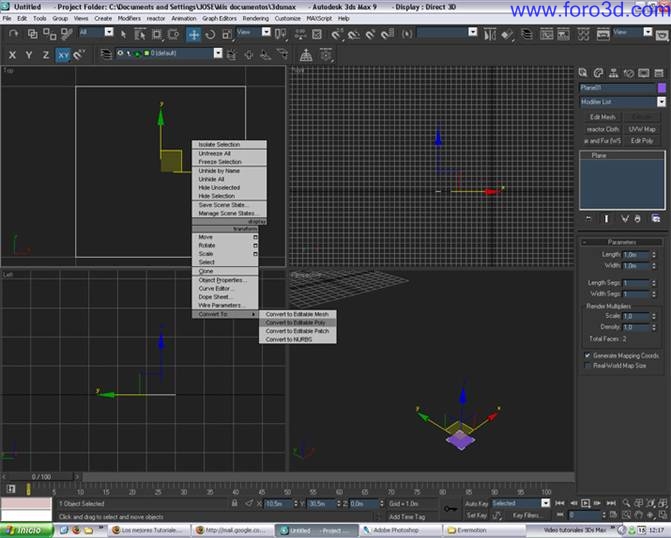Click the Mirror tool icon
The image size is (671, 538).
(490, 34)
